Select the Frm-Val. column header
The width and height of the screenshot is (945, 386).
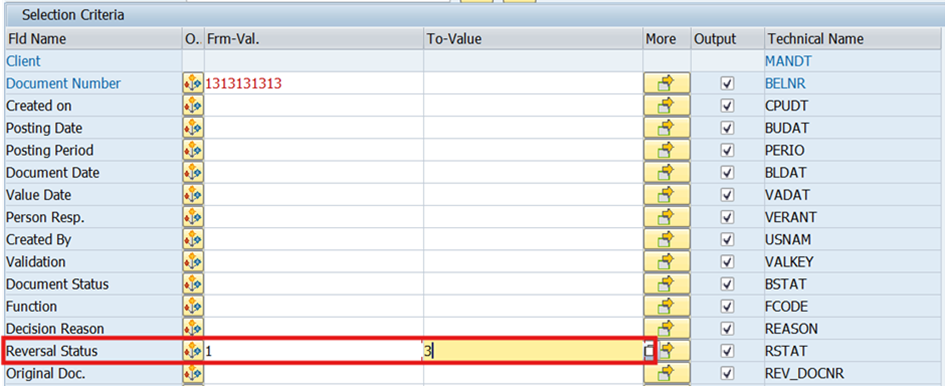[x=314, y=39]
